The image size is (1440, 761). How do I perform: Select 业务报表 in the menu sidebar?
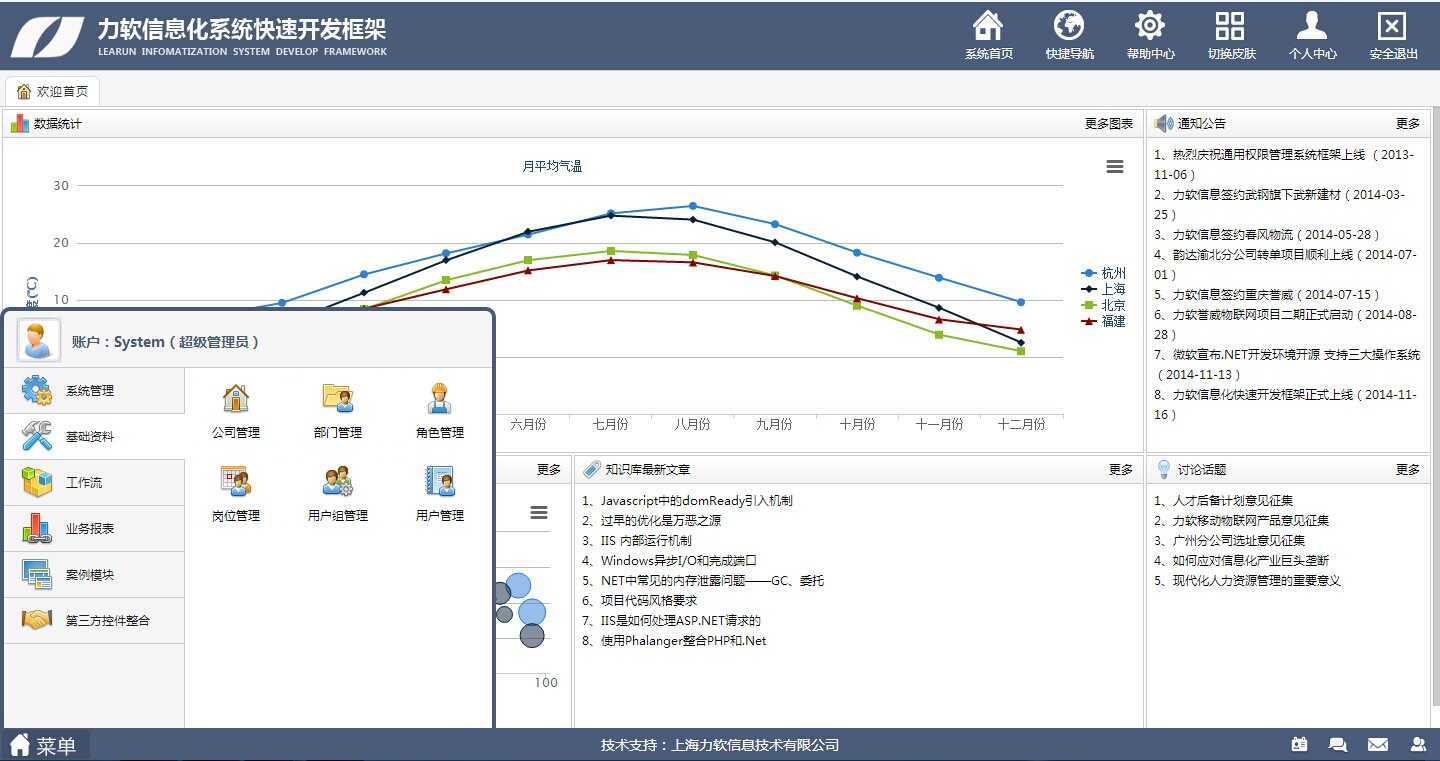(94, 529)
